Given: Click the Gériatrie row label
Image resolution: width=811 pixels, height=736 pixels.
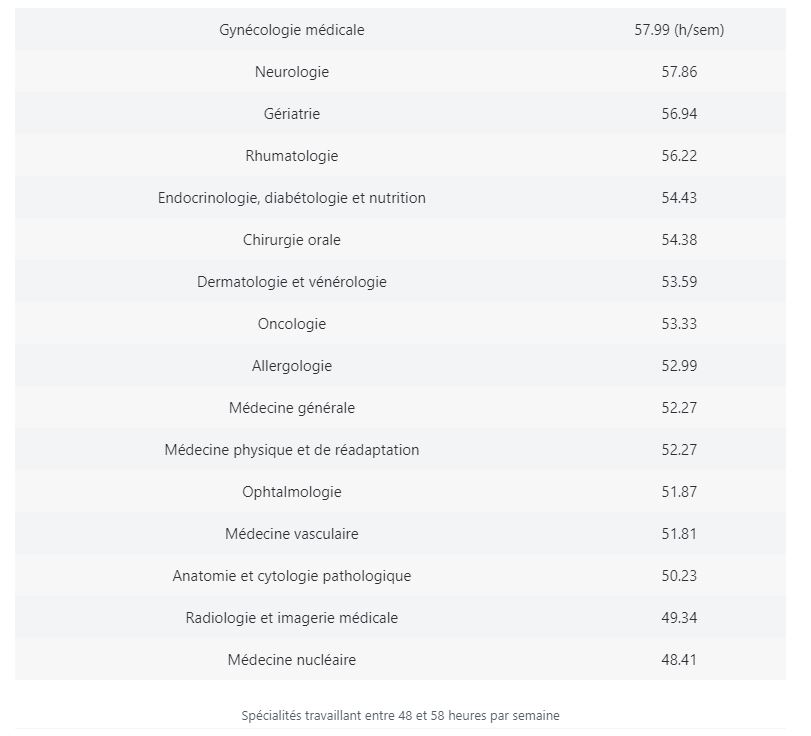Looking at the screenshot, I should pos(292,114).
